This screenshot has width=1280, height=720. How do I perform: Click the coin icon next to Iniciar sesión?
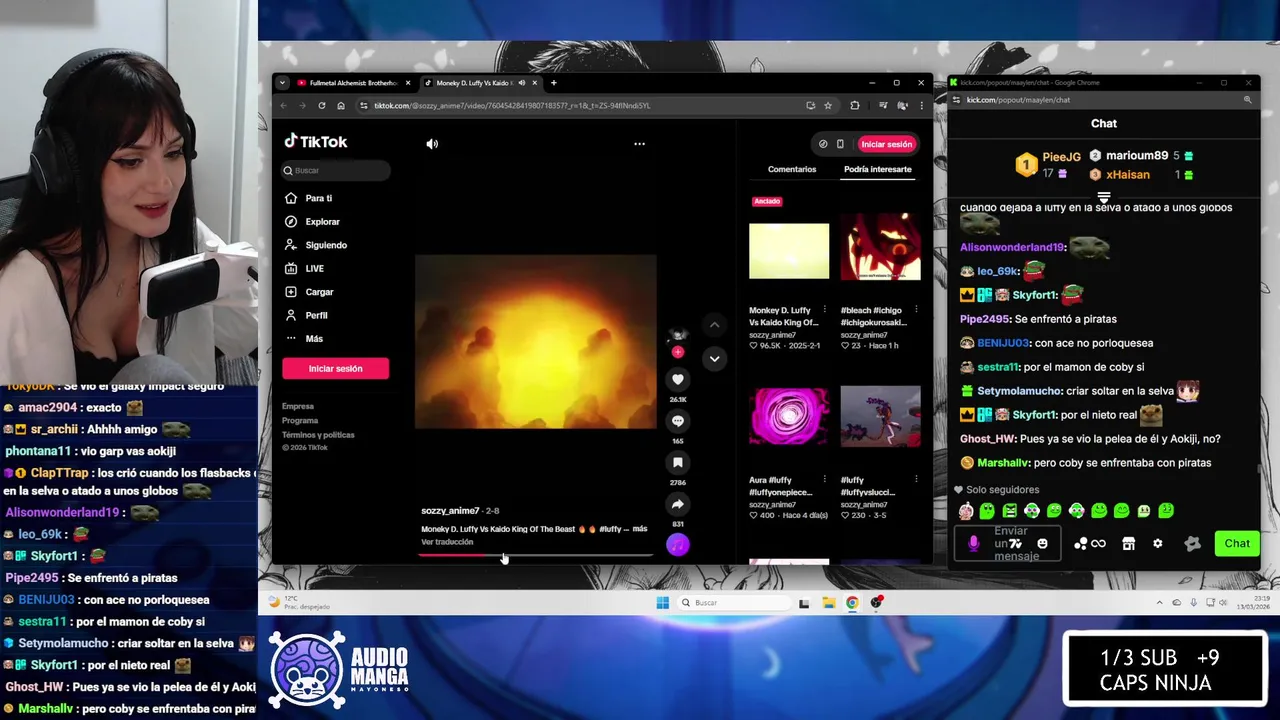[x=823, y=144]
